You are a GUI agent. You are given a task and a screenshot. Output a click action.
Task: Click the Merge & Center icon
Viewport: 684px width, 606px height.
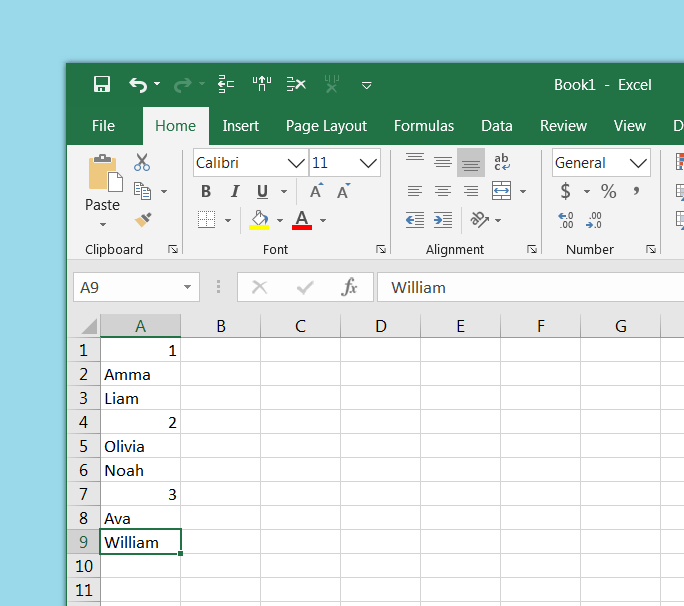501,191
